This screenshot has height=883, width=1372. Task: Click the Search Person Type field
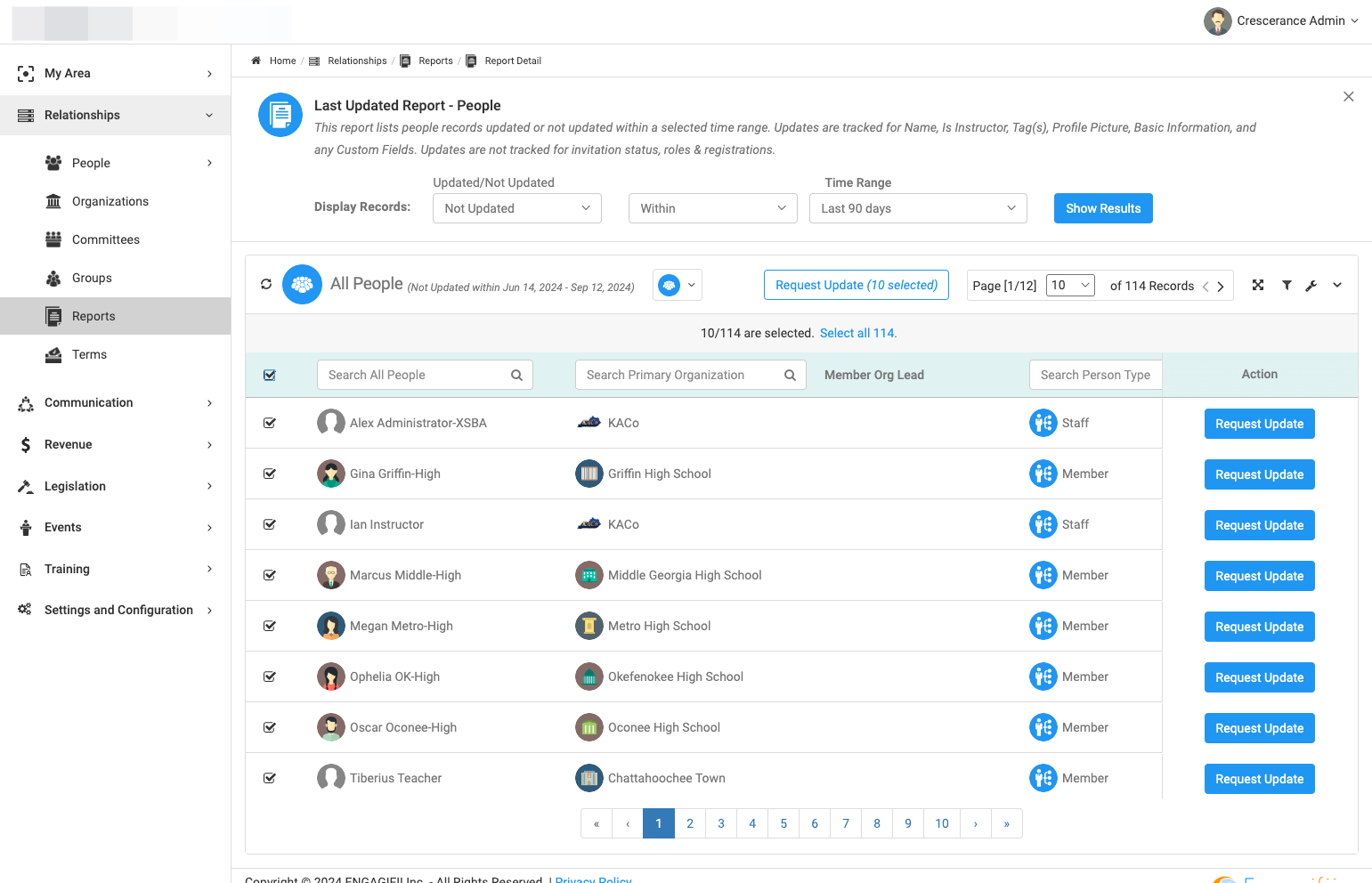tap(1096, 375)
